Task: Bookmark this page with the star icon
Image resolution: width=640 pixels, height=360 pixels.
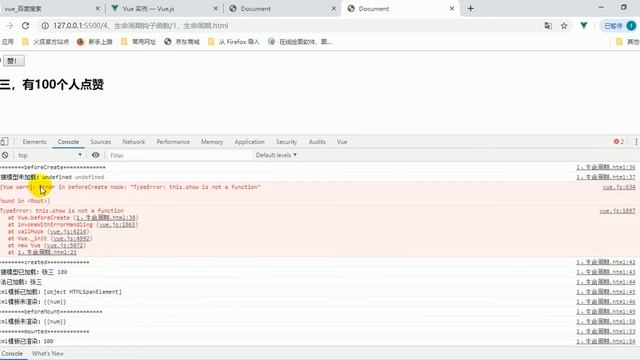Action: 564,26
